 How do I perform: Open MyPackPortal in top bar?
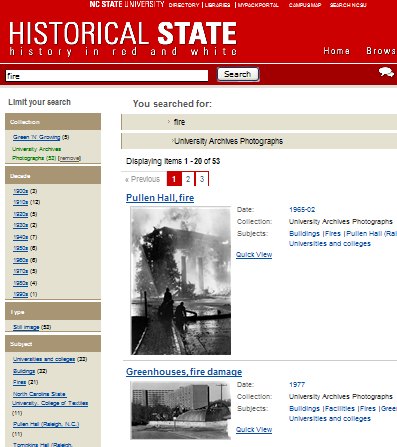tap(258, 5)
